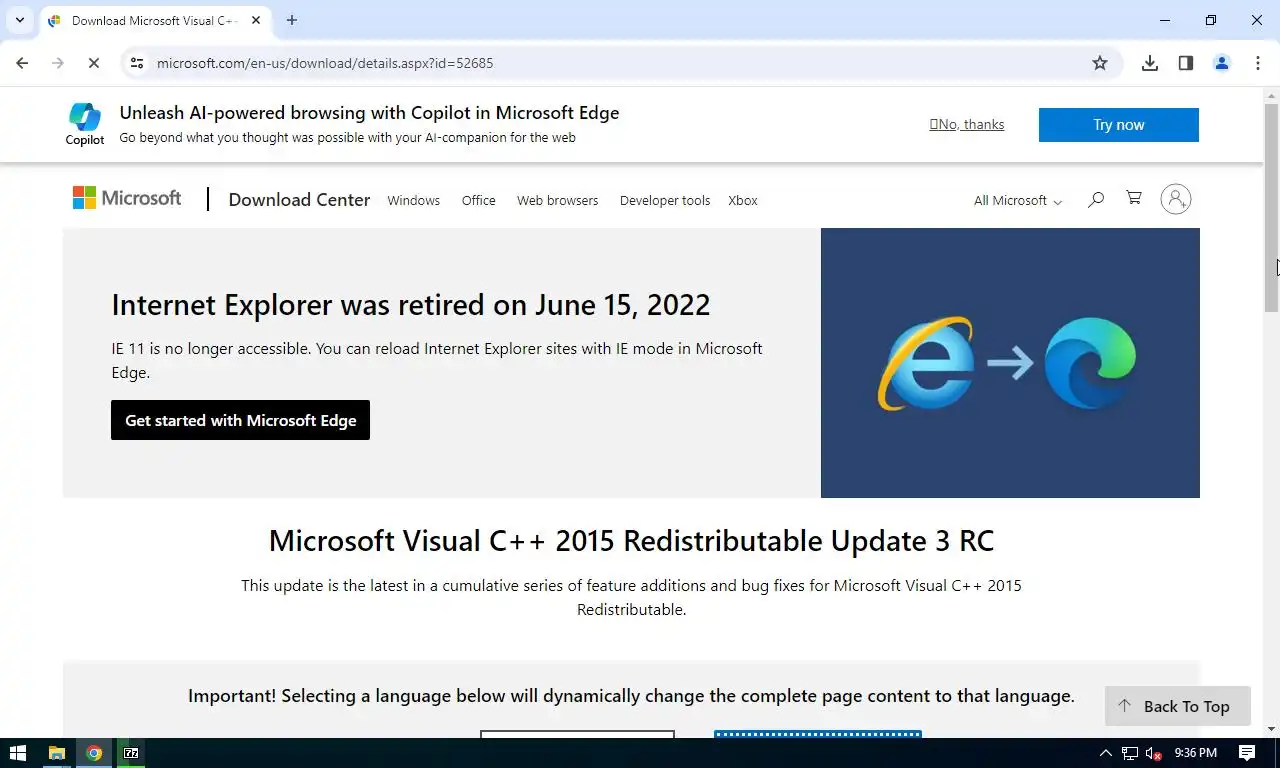Viewport: 1280px width, 768px height.
Task: Click the scrollbar down arrow
Action: (x=1272, y=729)
